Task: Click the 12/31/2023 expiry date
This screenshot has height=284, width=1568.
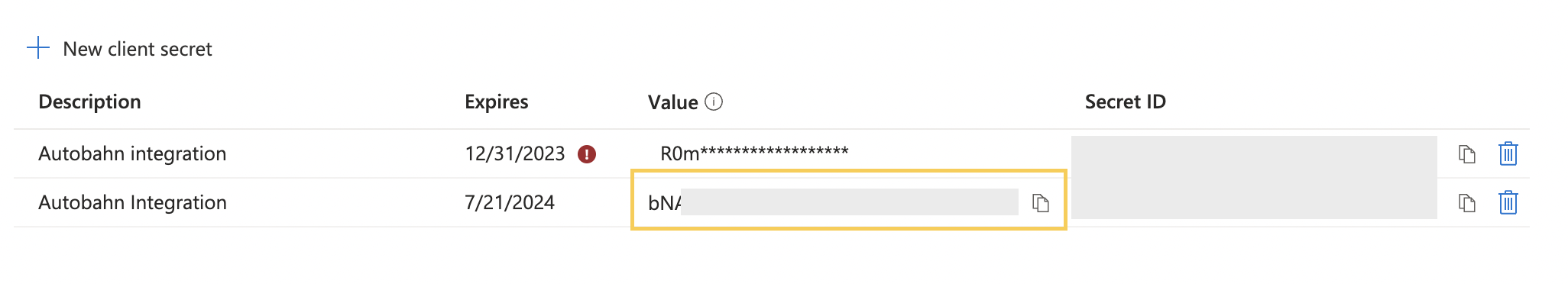Action: click(x=515, y=154)
